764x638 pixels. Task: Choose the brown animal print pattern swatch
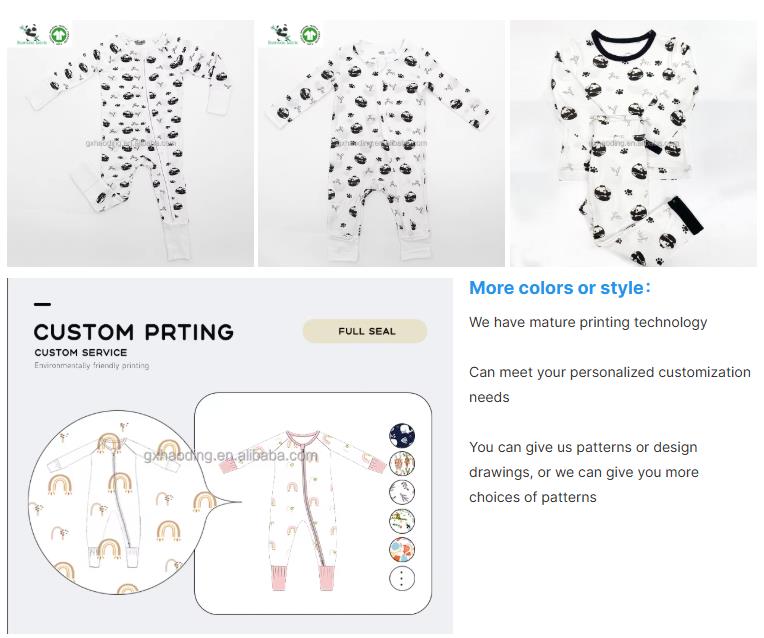pos(402,464)
